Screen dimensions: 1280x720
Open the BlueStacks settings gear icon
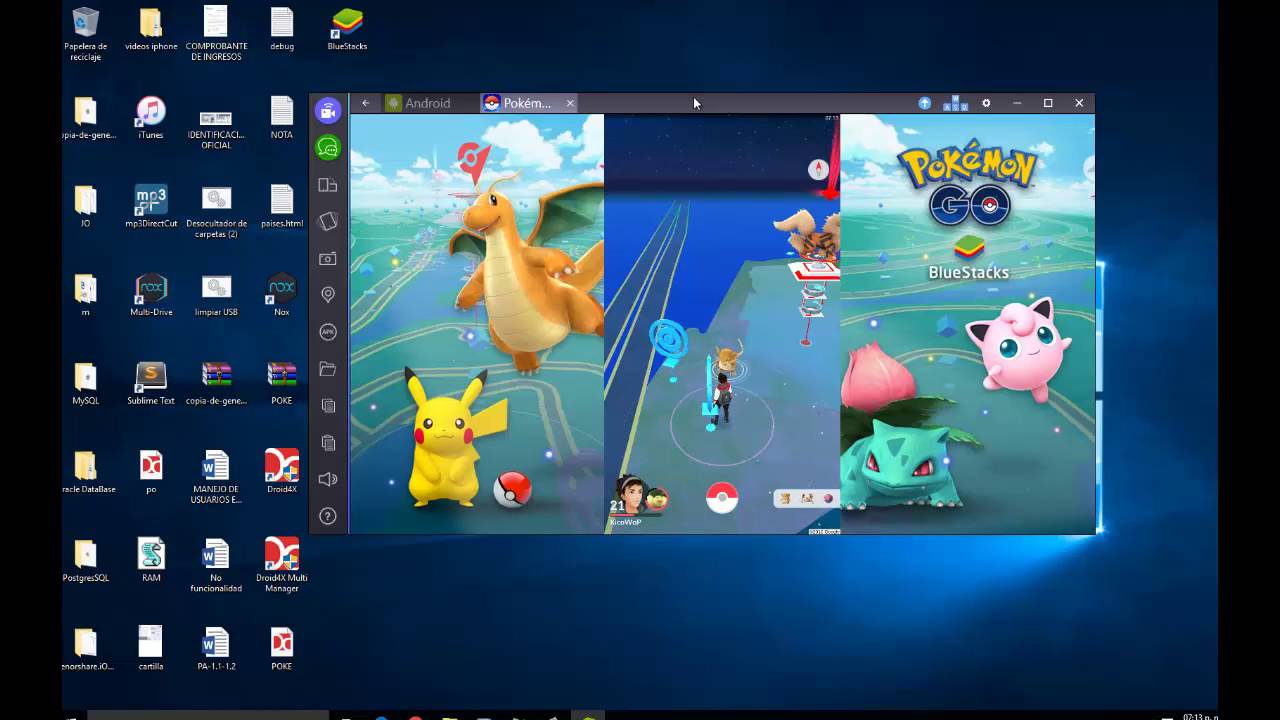986,103
